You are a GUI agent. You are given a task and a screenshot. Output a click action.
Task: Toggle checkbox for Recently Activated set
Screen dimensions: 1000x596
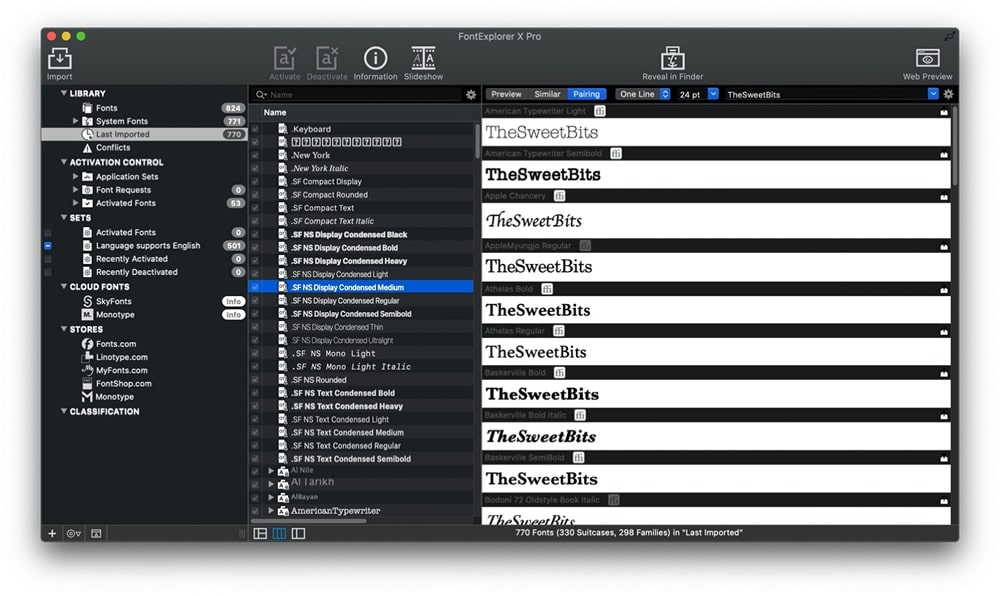(x=48, y=259)
